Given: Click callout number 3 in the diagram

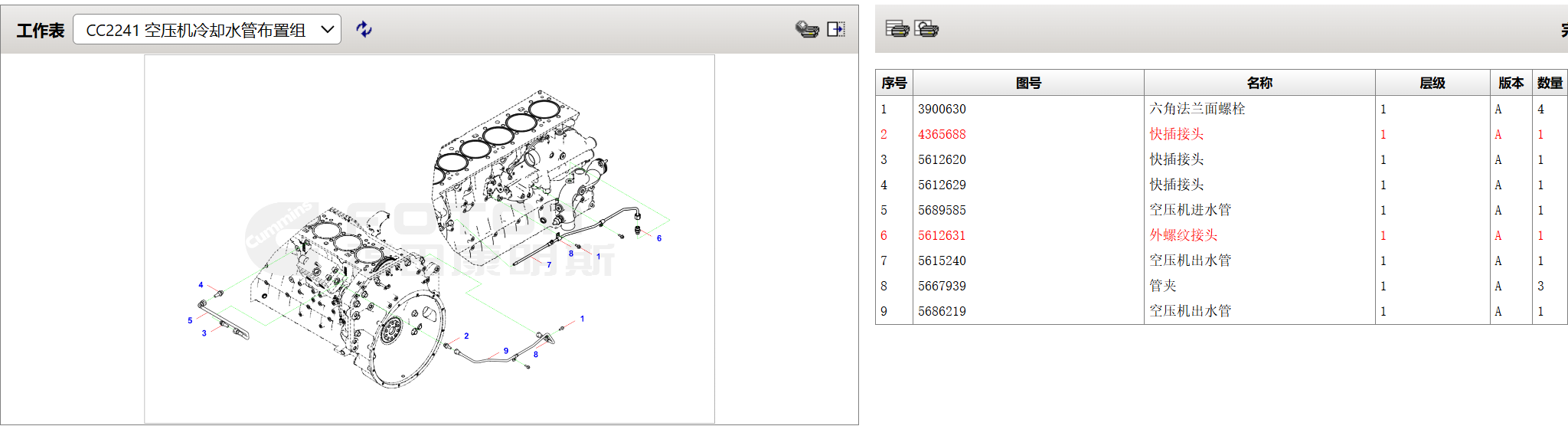Looking at the screenshot, I should [204, 333].
